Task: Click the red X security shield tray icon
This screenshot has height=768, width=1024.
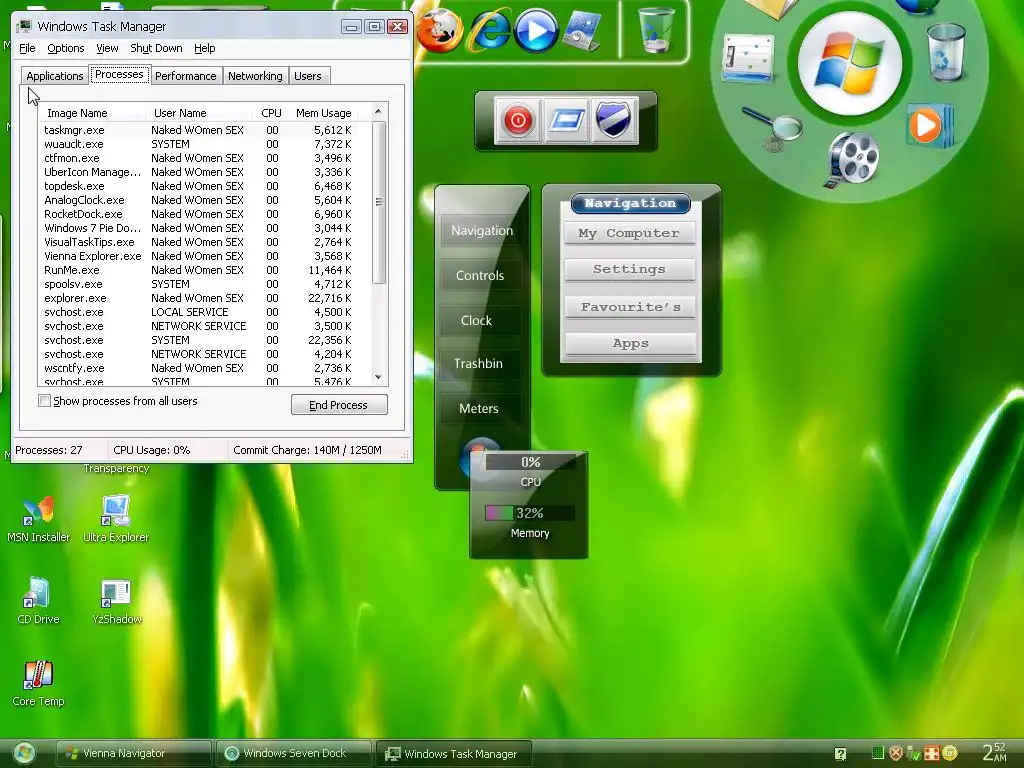Action: [x=896, y=753]
